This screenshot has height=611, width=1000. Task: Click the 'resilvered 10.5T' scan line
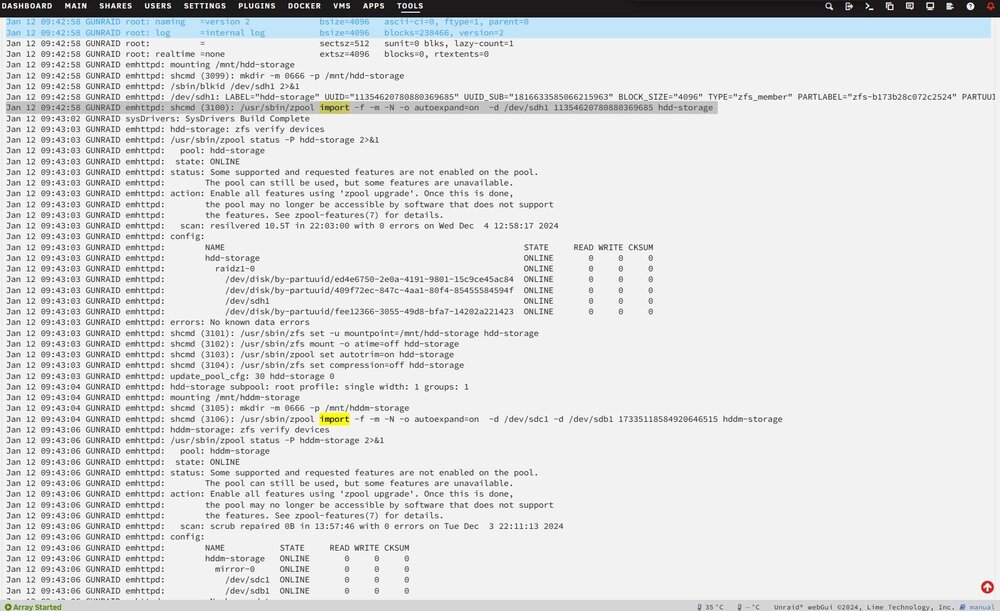(282, 225)
